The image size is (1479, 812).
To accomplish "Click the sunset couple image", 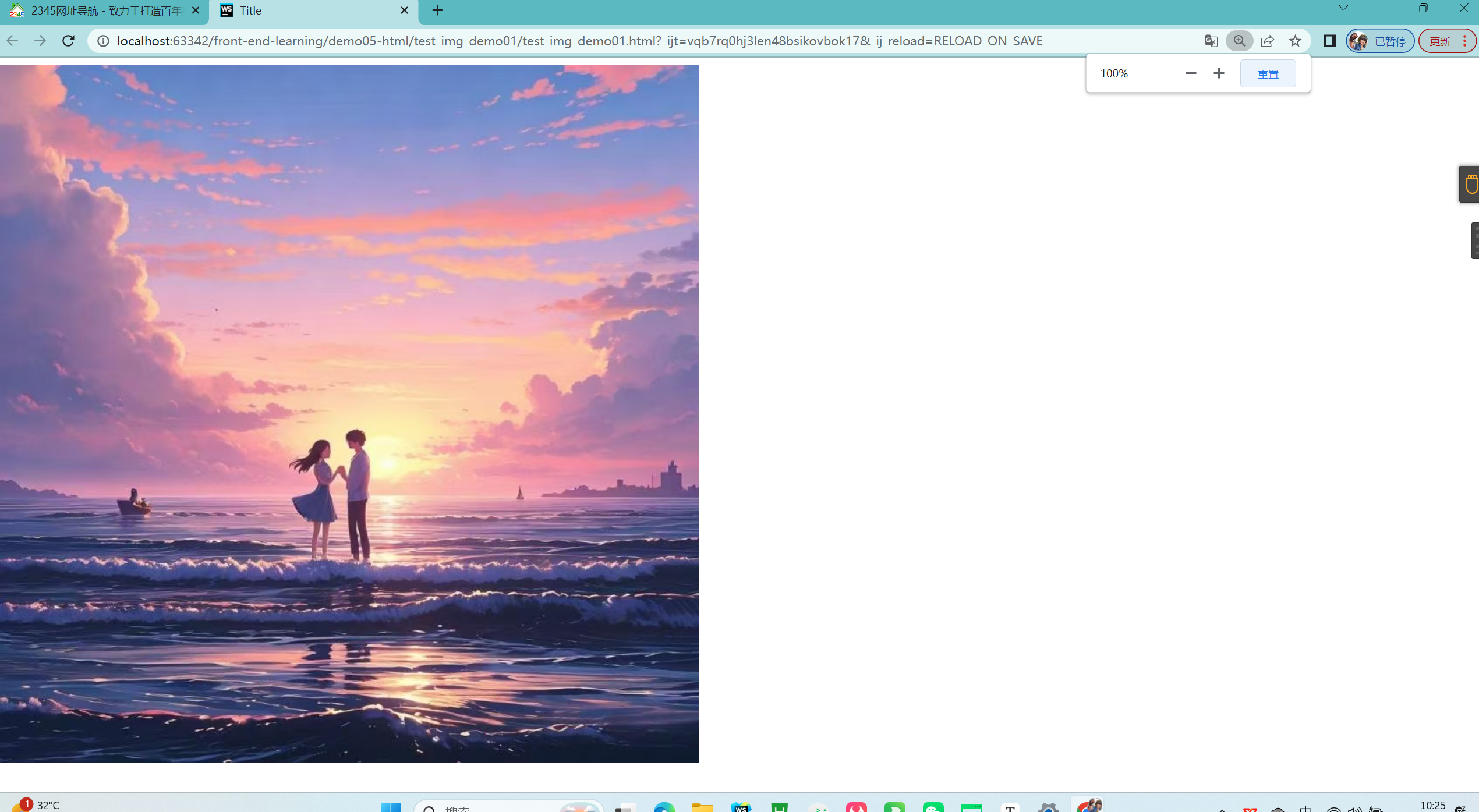I will pos(349,413).
